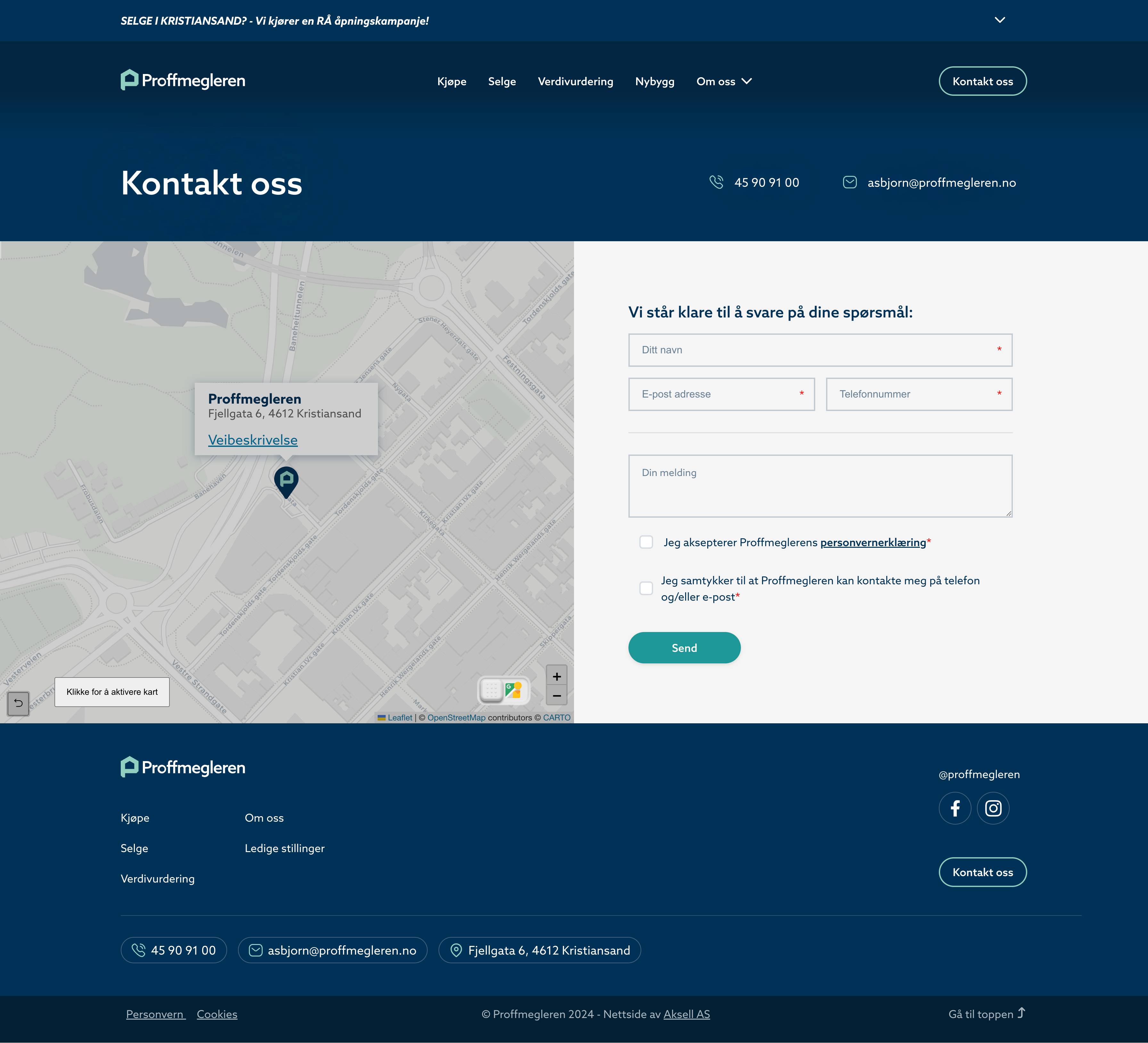Viewport: 1148px width, 1043px height.
Task: Open the Facebook page icon
Action: pos(955,809)
